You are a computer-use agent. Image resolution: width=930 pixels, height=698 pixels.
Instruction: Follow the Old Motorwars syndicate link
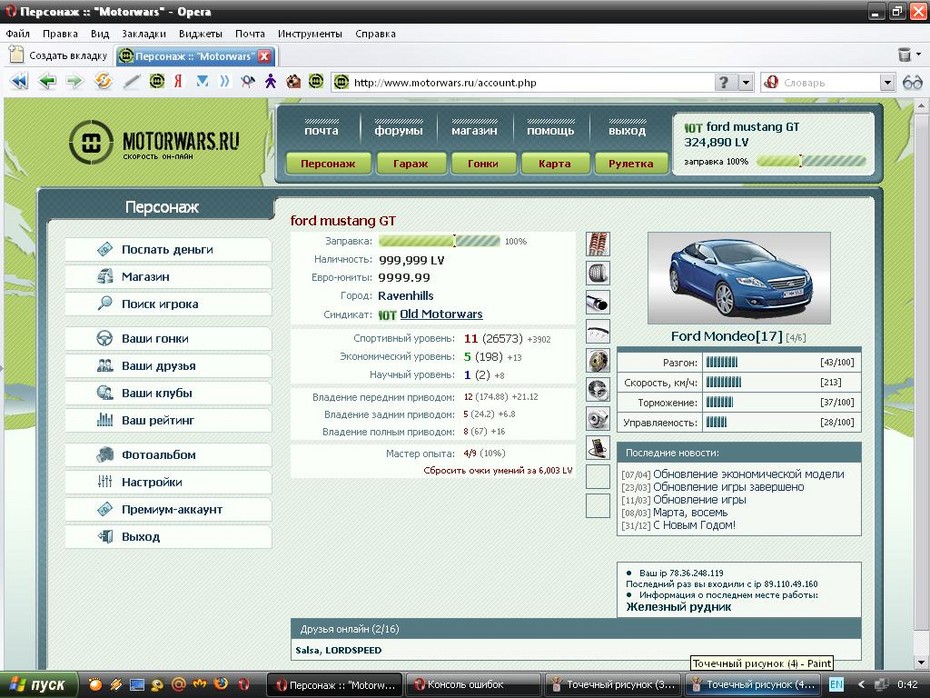(x=441, y=314)
